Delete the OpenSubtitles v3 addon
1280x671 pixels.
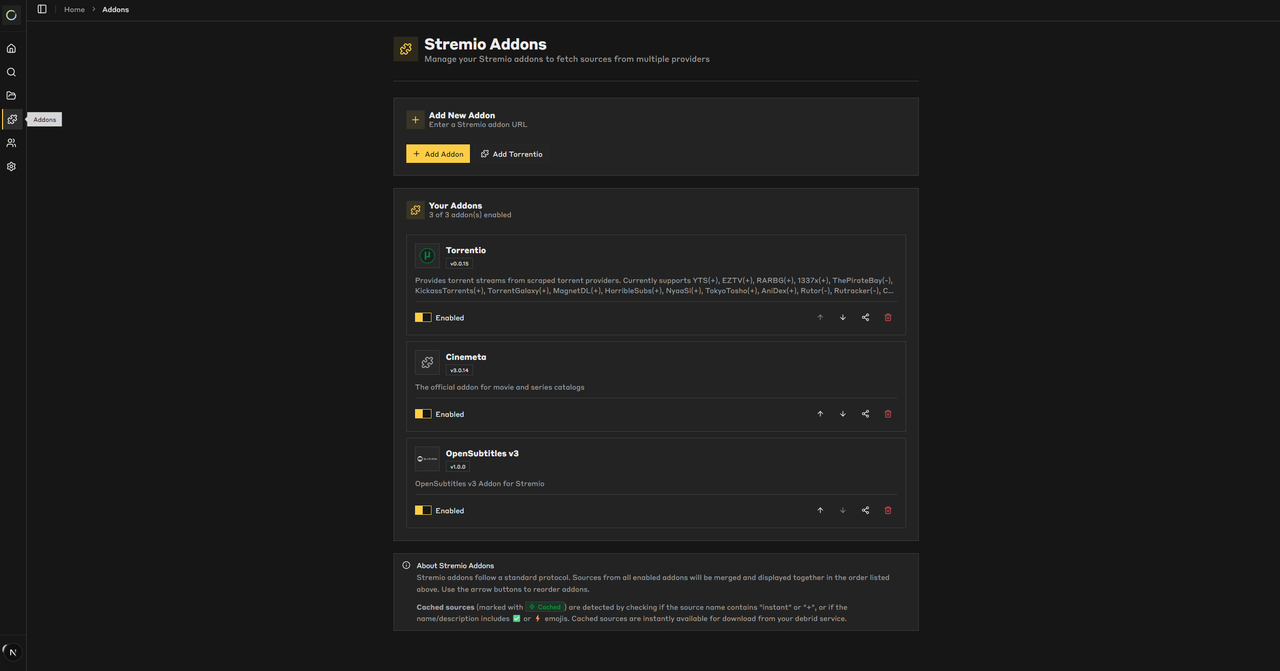click(888, 510)
